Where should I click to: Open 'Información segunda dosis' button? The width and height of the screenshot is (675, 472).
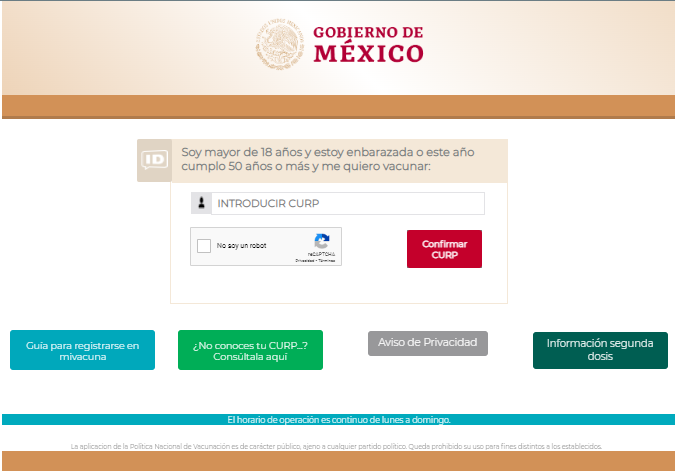click(x=600, y=350)
